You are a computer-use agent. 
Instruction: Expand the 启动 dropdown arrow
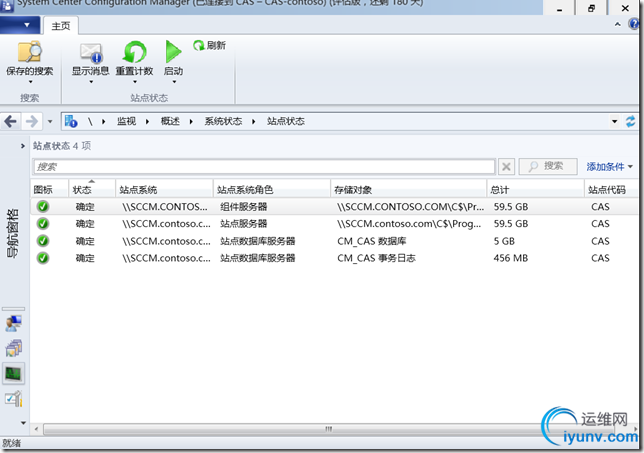174,82
